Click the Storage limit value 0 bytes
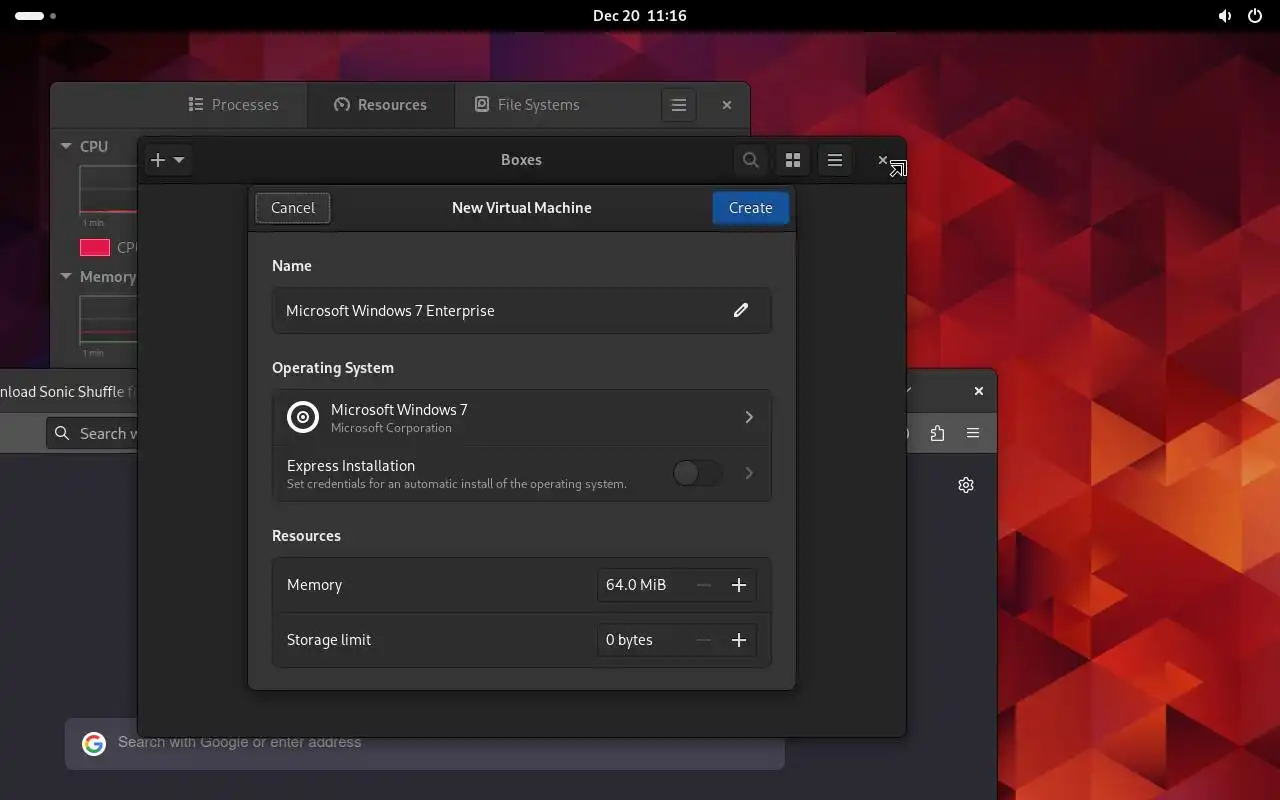 629,640
